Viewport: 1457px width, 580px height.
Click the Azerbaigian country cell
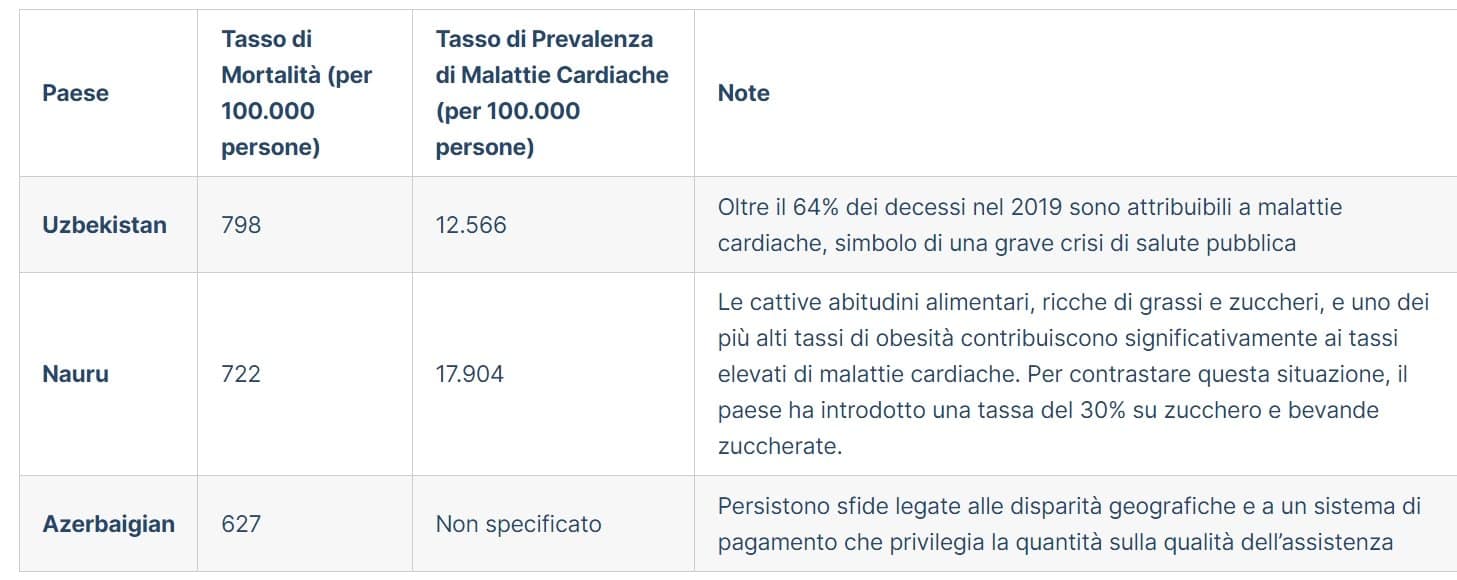point(108,524)
